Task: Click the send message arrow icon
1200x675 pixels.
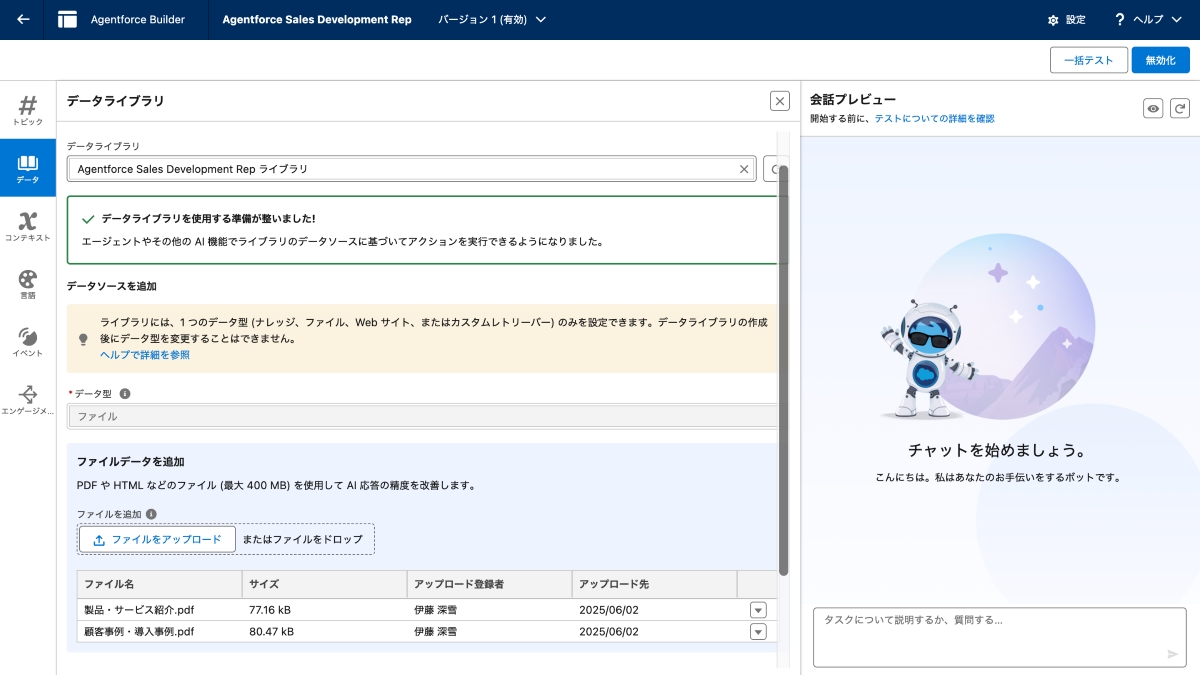Action: pos(1173,654)
